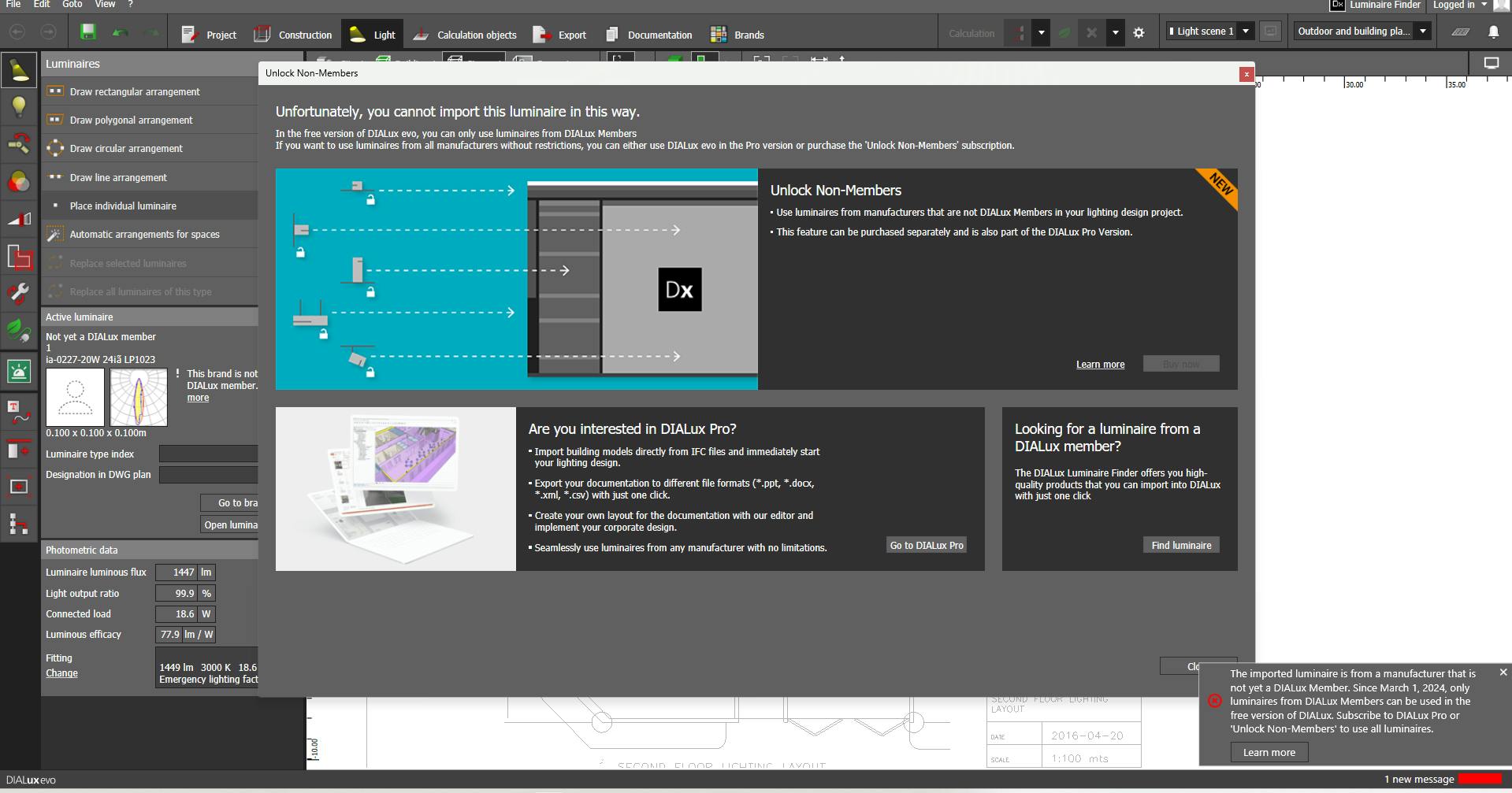This screenshot has width=1512, height=793.
Task: Click the 'more' link under brand warning
Action: pos(198,398)
